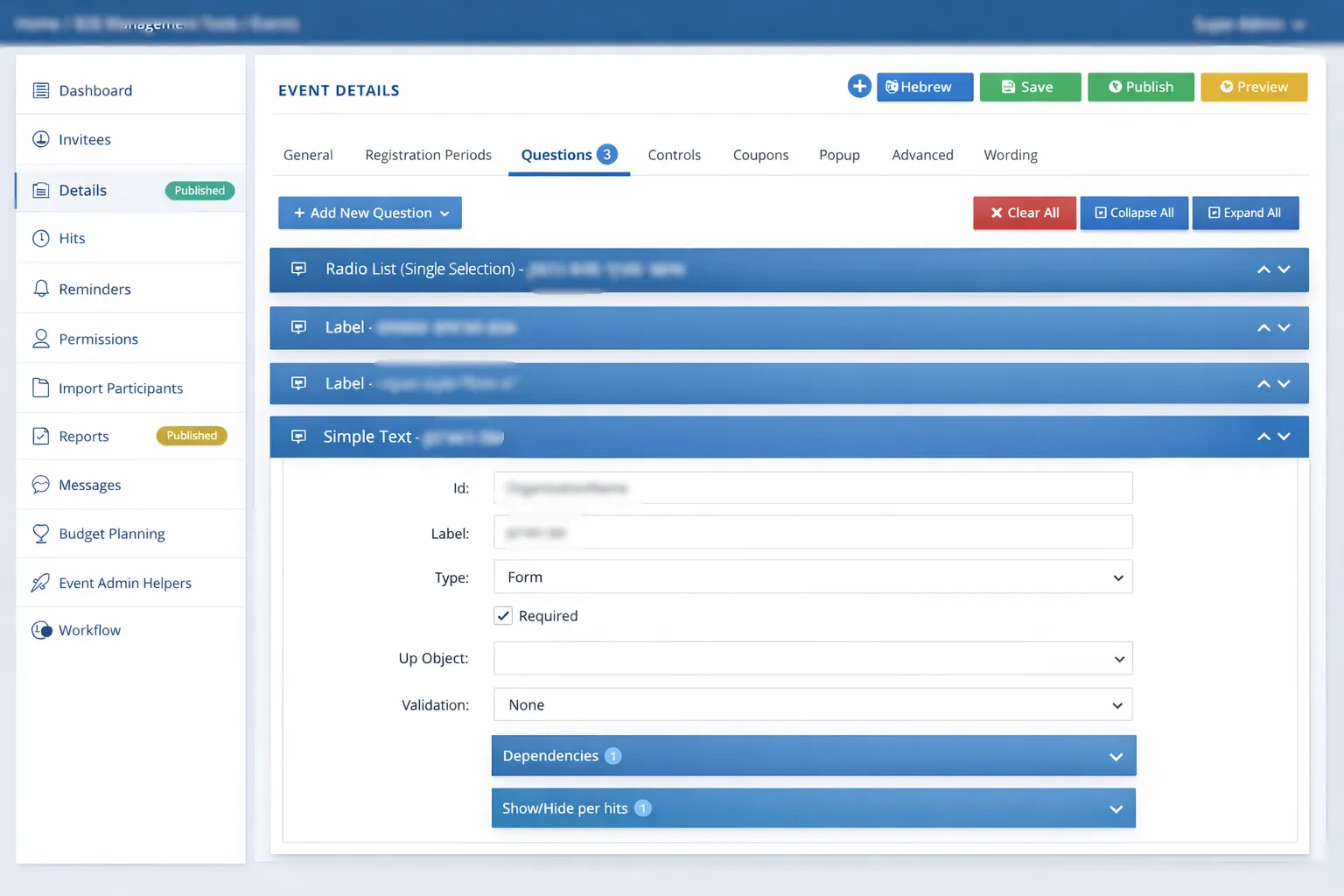Viewport: 1344px width, 896px height.
Task: Select the Import Participants file icon
Action: [x=40, y=388]
